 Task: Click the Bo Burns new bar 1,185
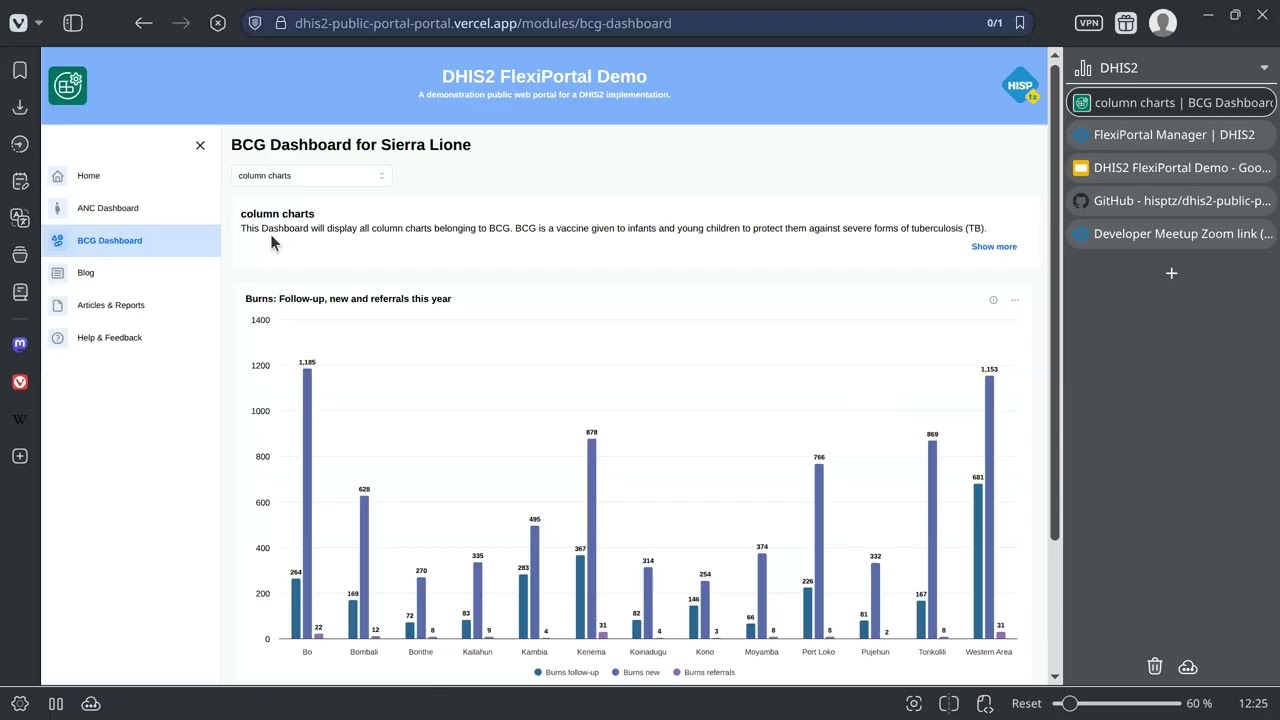coord(307,504)
